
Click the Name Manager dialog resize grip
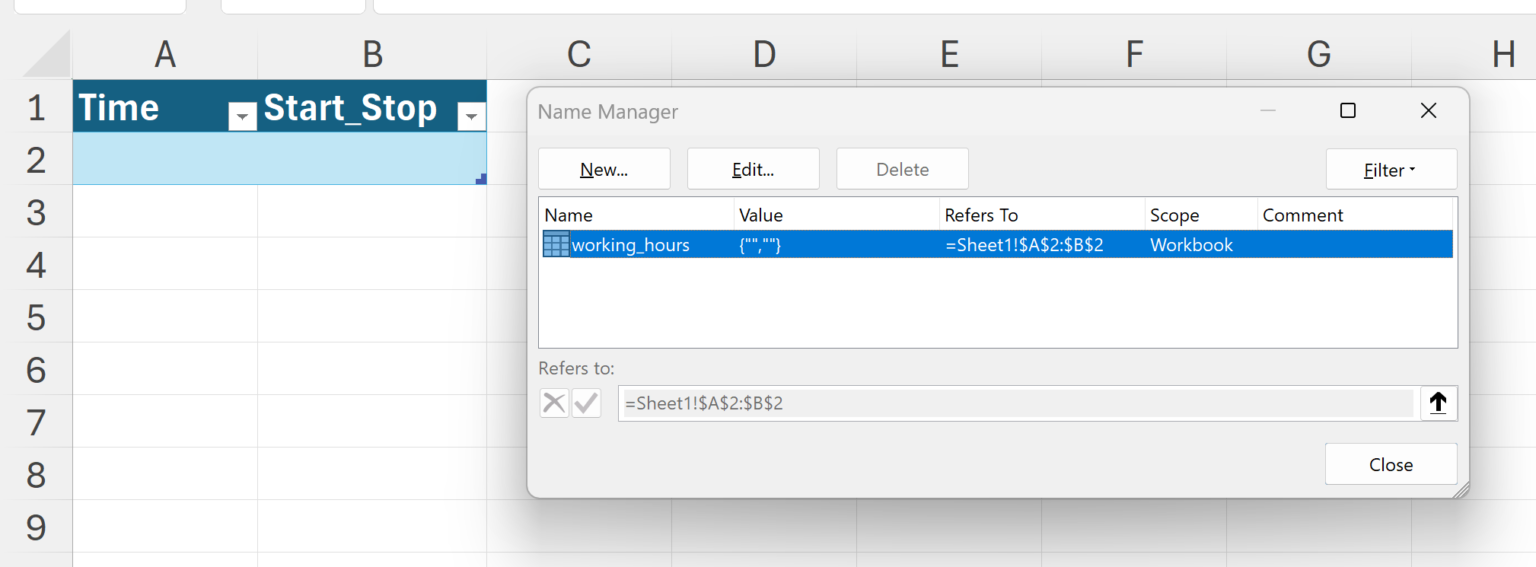1460,488
